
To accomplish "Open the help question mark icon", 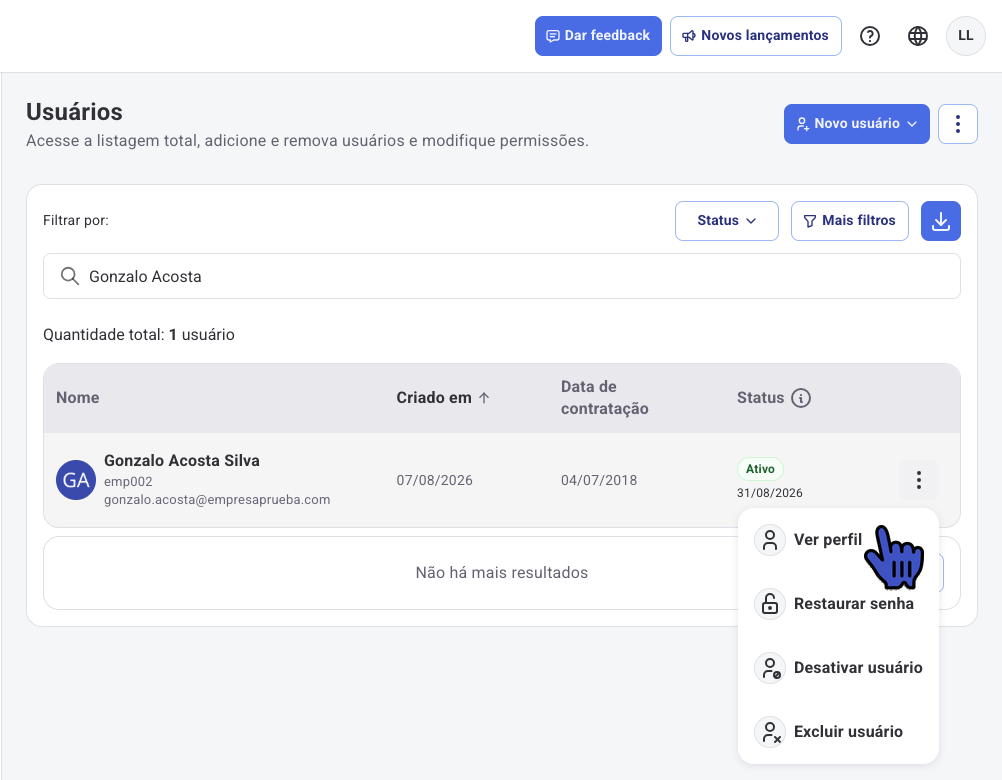I will click(x=870, y=36).
